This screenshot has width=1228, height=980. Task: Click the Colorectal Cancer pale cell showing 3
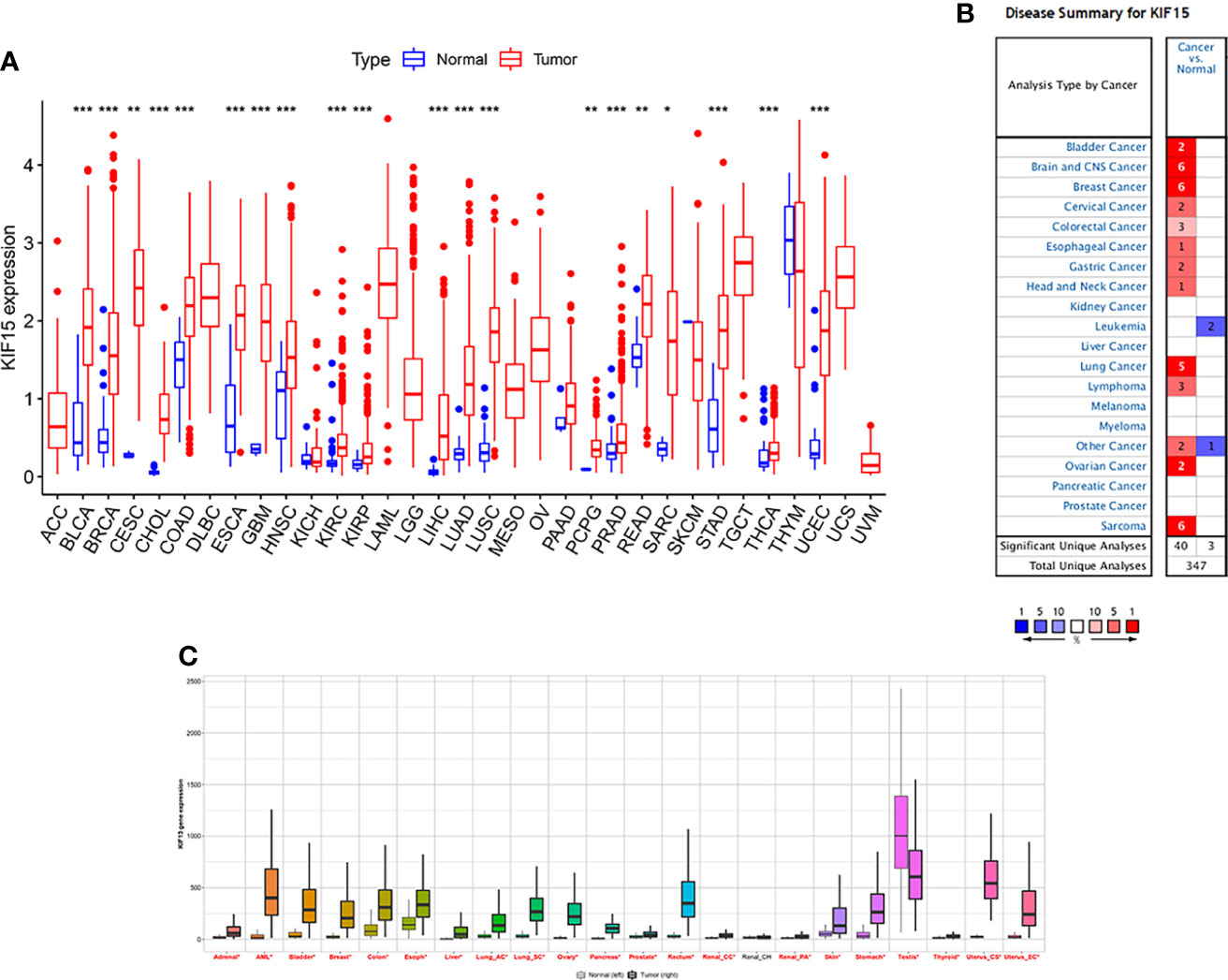click(x=1181, y=227)
